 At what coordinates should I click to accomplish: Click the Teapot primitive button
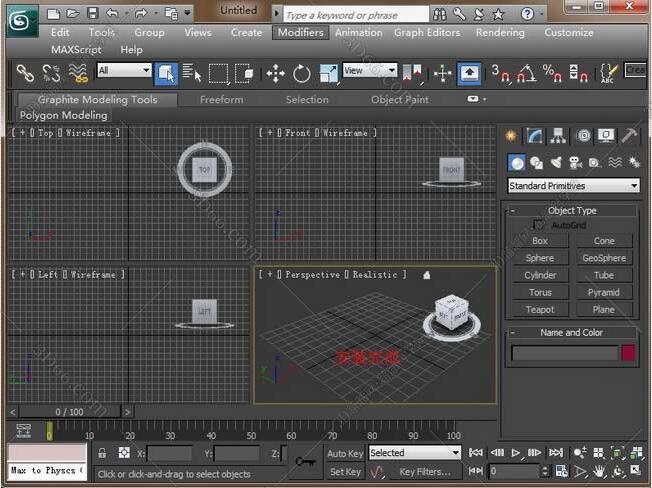click(540, 310)
